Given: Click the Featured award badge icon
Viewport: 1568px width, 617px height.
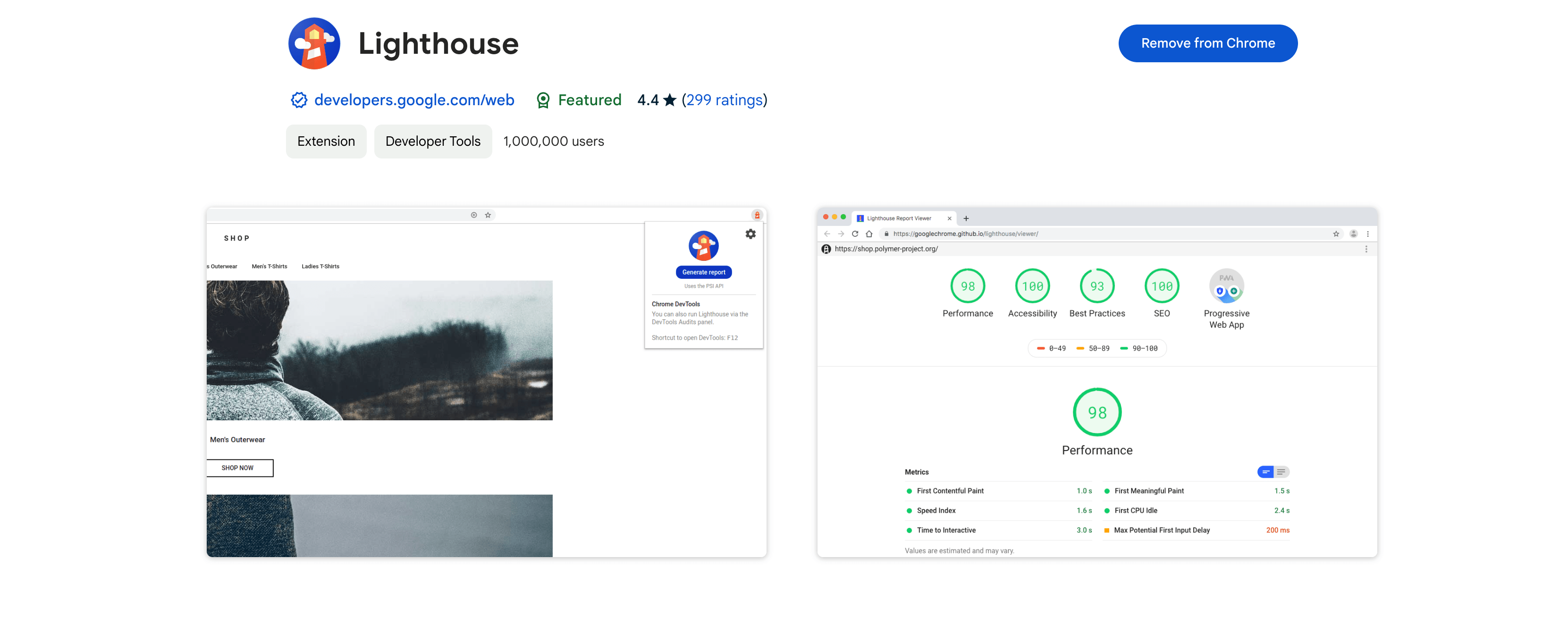Looking at the screenshot, I should pyautogui.click(x=543, y=100).
